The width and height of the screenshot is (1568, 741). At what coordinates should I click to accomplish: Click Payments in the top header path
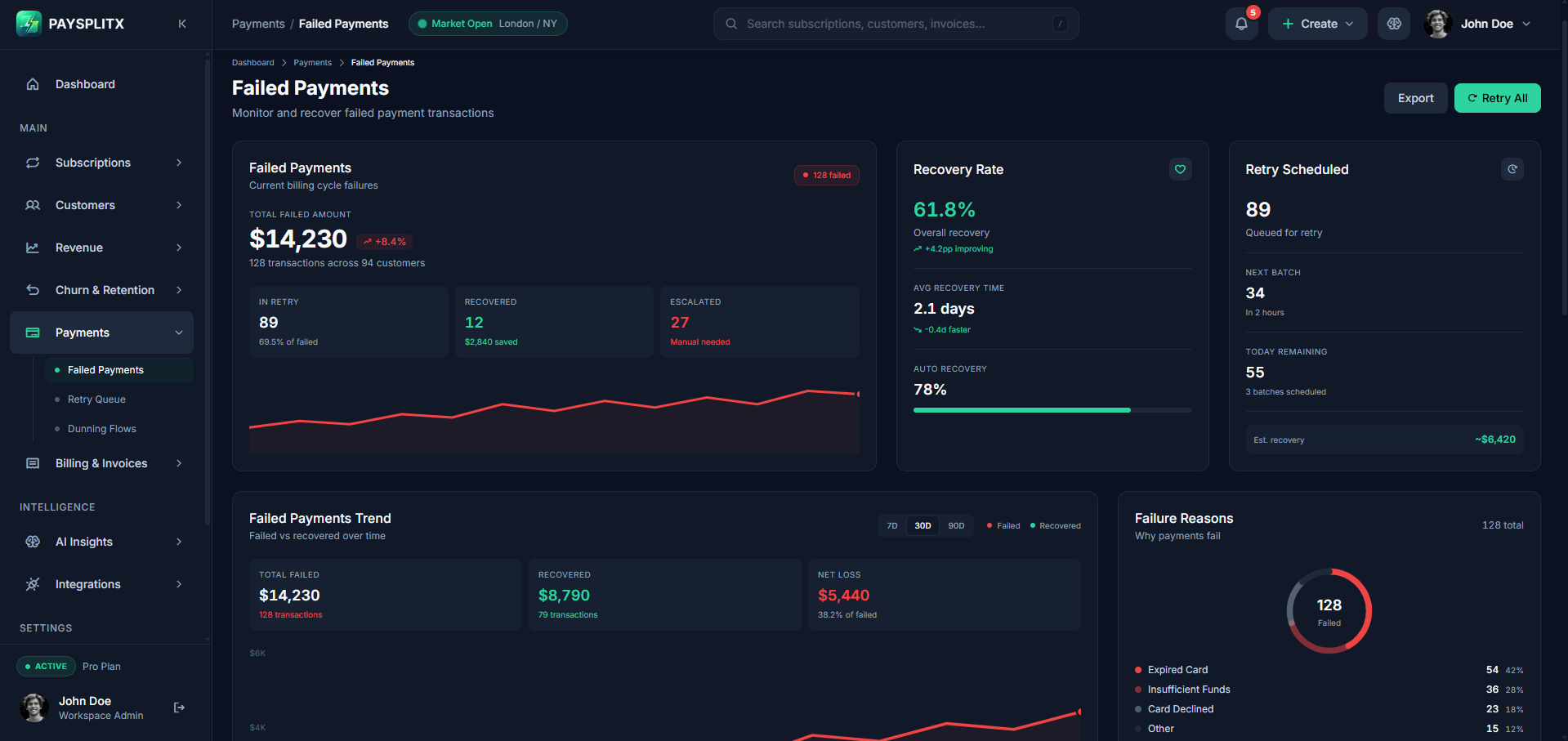point(258,24)
